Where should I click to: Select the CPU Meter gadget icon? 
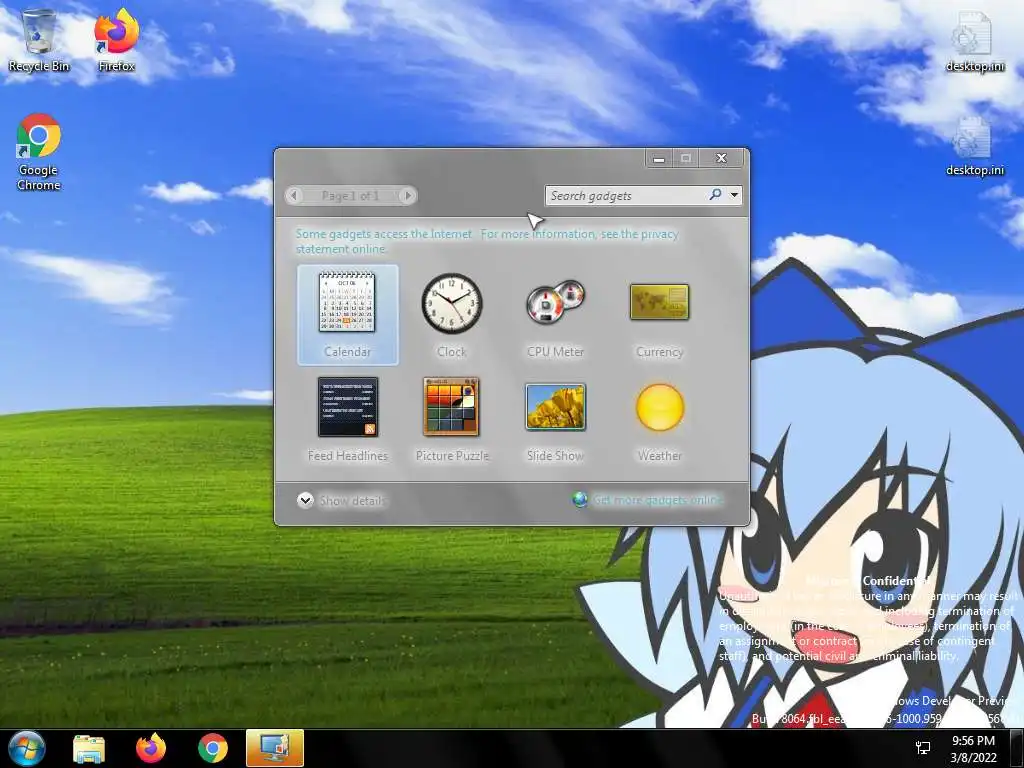[555, 302]
